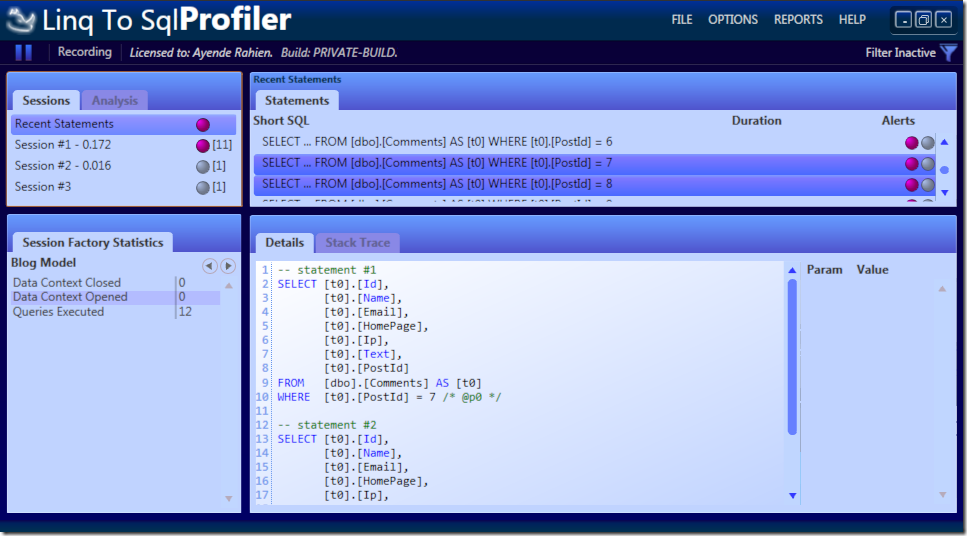Click the Value column header
This screenshot has height=536, width=967.
[x=873, y=270]
